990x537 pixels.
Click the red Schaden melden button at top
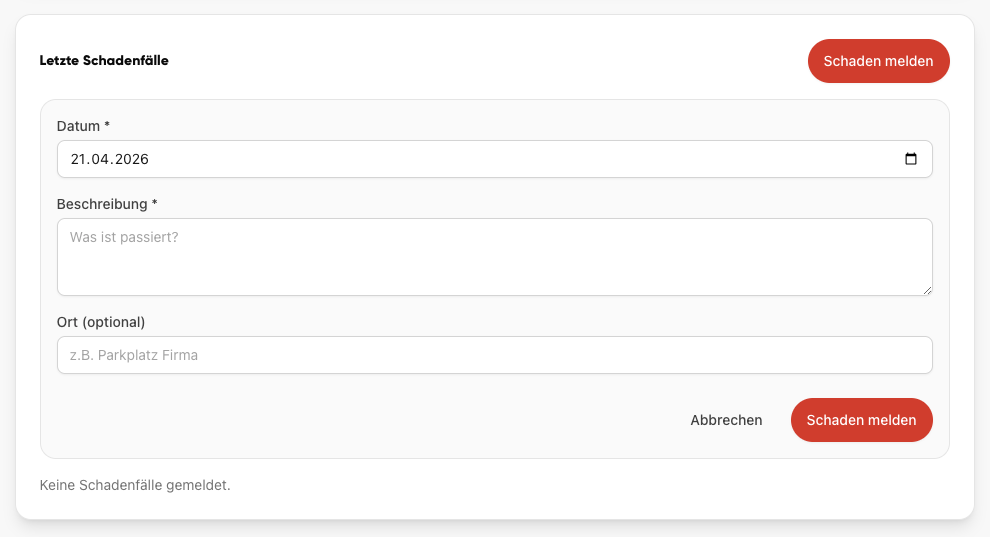point(878,61)
